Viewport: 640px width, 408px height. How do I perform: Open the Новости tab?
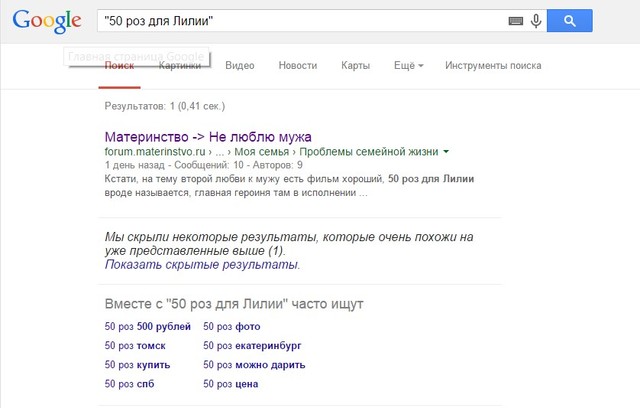coord(298,66)
